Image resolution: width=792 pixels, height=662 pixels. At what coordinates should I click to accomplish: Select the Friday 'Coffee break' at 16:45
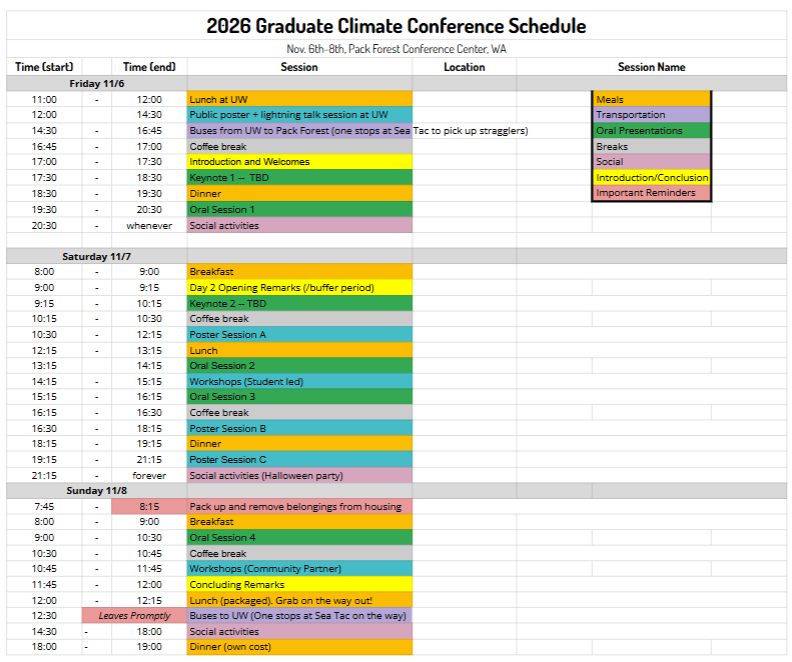300,146
